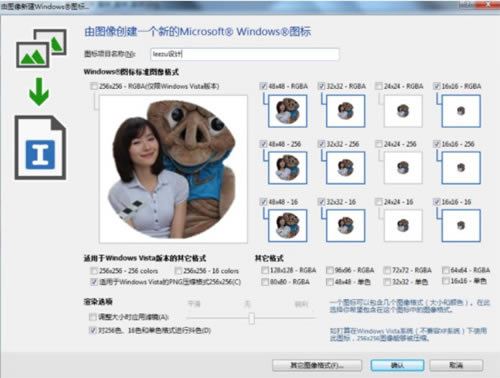500x378 pixels.
Task: Check the 72x72 RGBA format option
Action: (387, 270)
